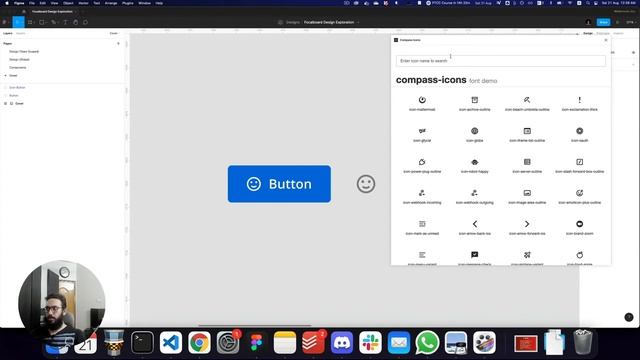Pick the icon-oauth glyph
Screen dimensions: 640x360
[x=579, y=131]
